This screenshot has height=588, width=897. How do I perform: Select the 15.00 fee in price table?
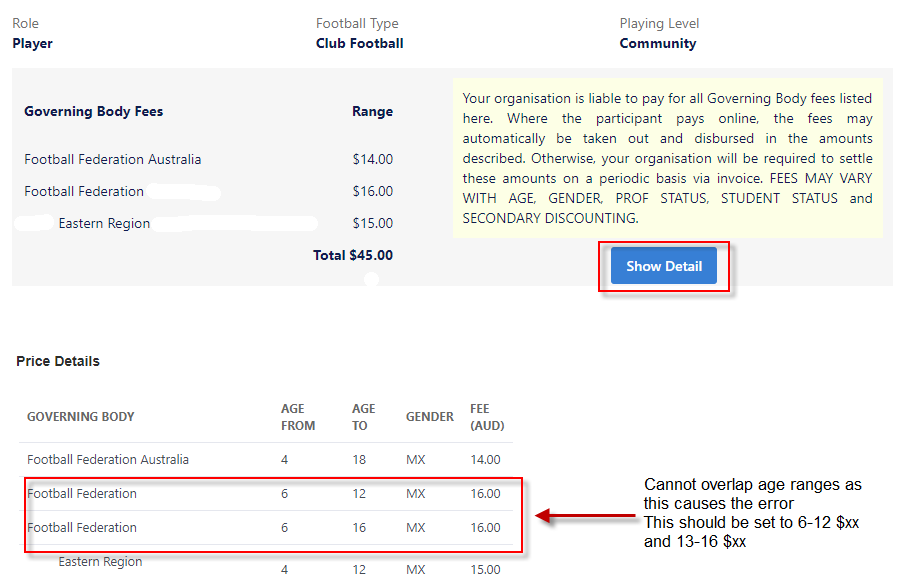[485, 570]
